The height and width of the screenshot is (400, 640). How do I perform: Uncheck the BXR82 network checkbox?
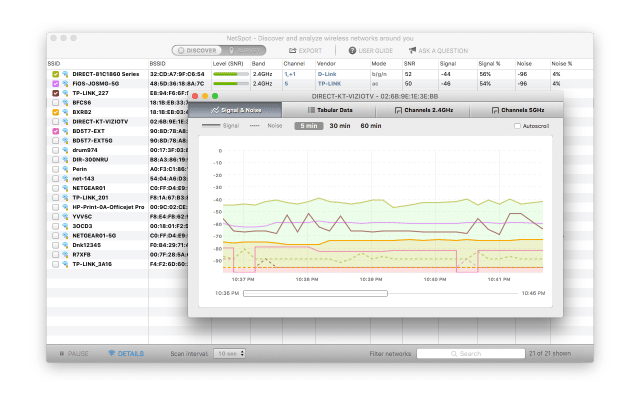pos(56,112)
